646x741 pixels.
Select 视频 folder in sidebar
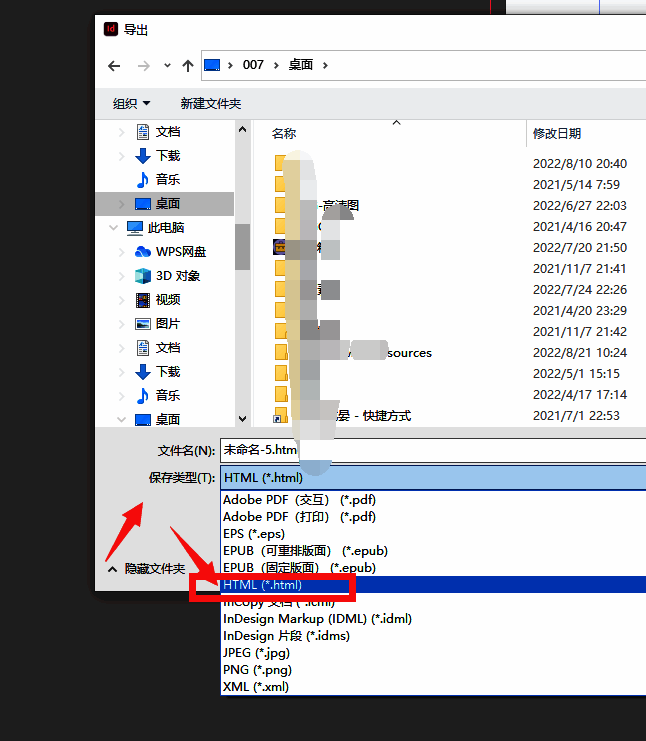click(167, 300)
